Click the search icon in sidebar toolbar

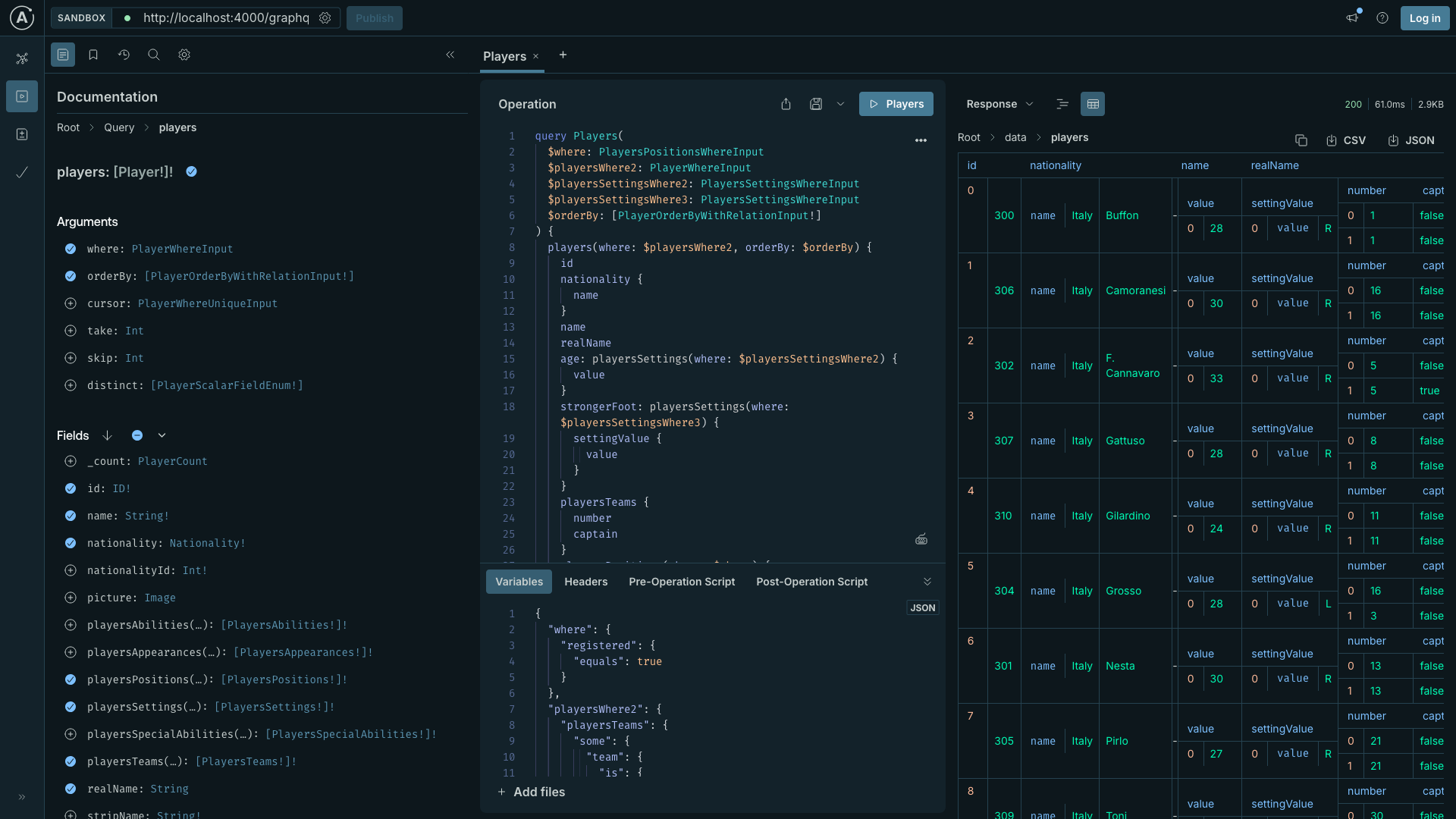(x=154, y=55)
